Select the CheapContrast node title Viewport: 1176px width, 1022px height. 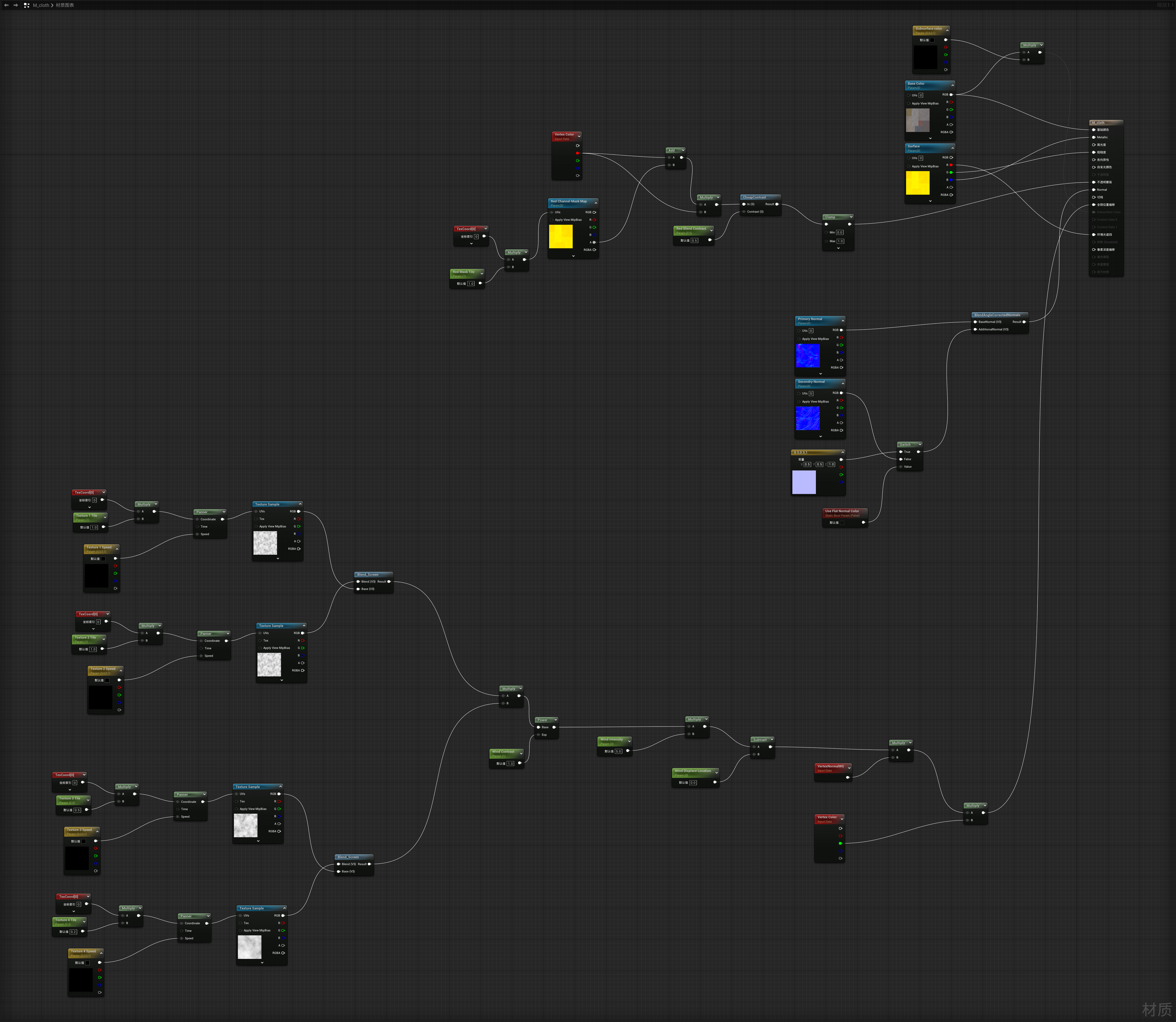(755, 197)
